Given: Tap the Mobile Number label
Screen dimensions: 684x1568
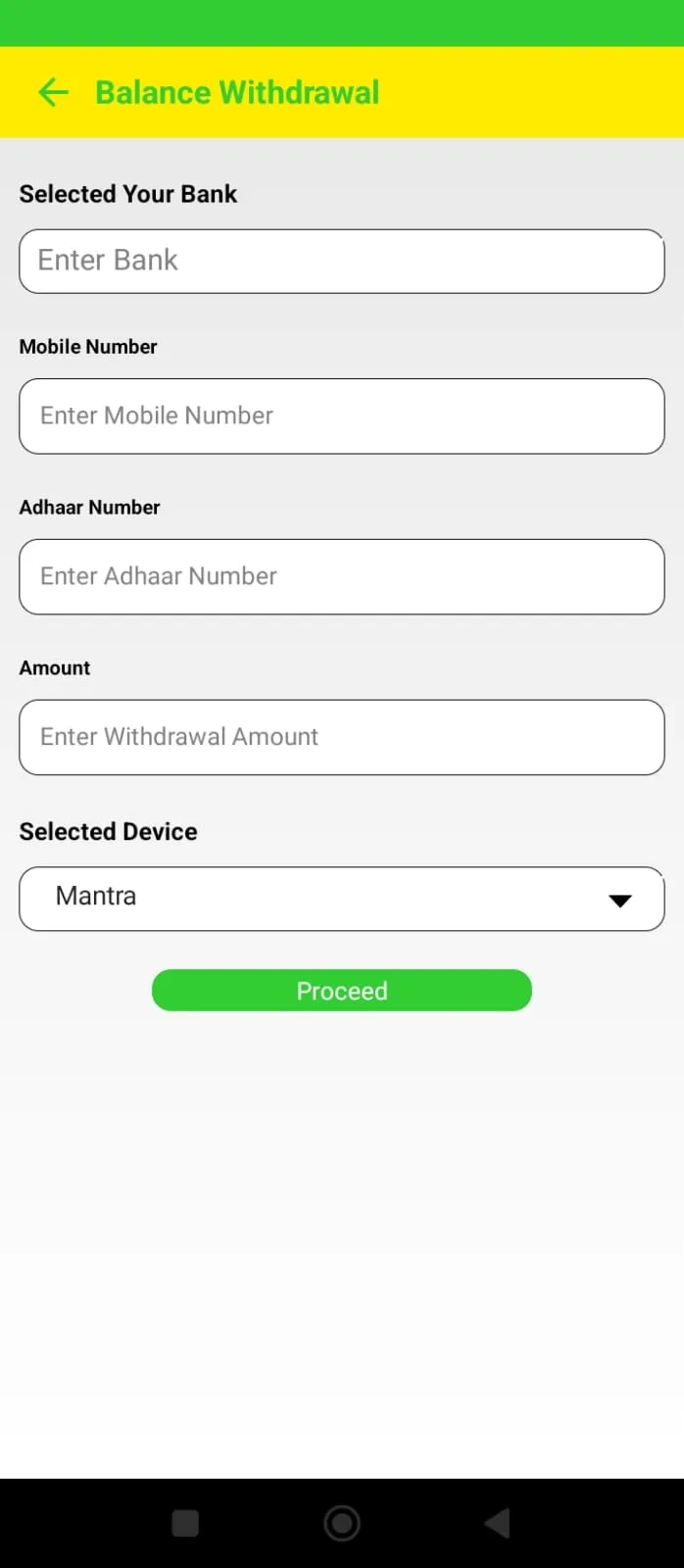Looking at the screenshot, I should 88,347.
